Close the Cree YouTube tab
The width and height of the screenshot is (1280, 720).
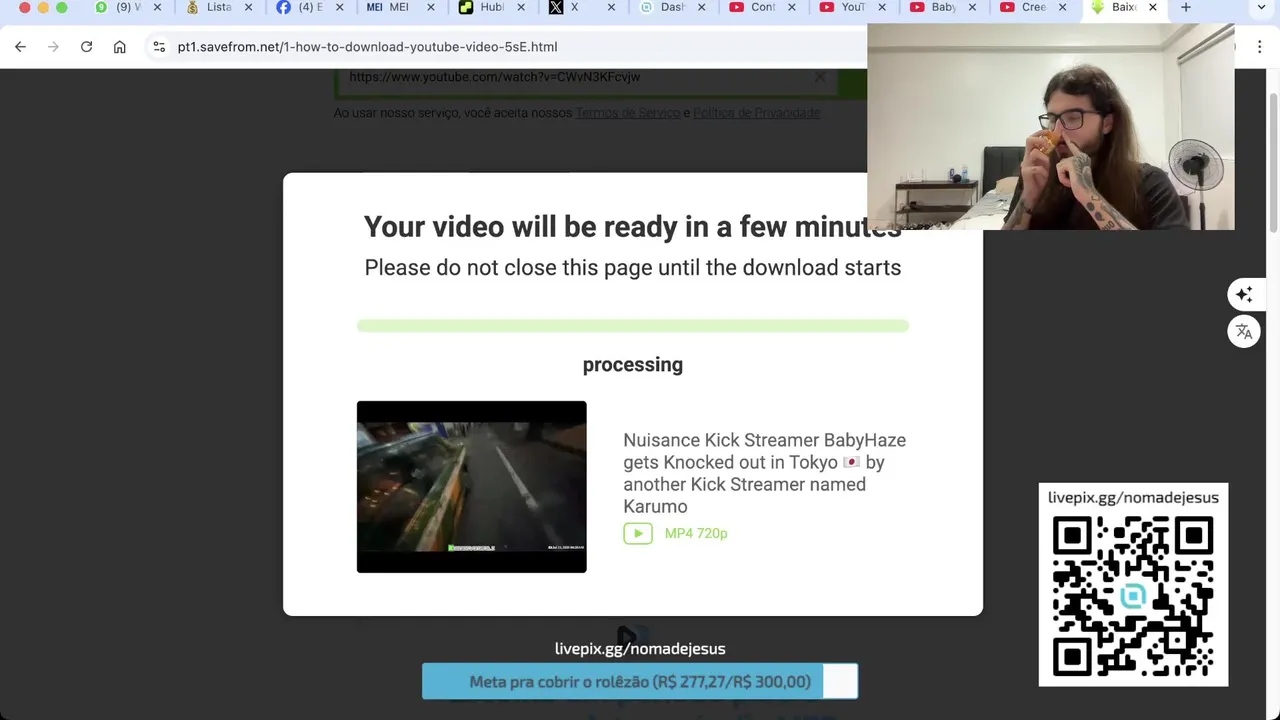(x=1062, y=7)
